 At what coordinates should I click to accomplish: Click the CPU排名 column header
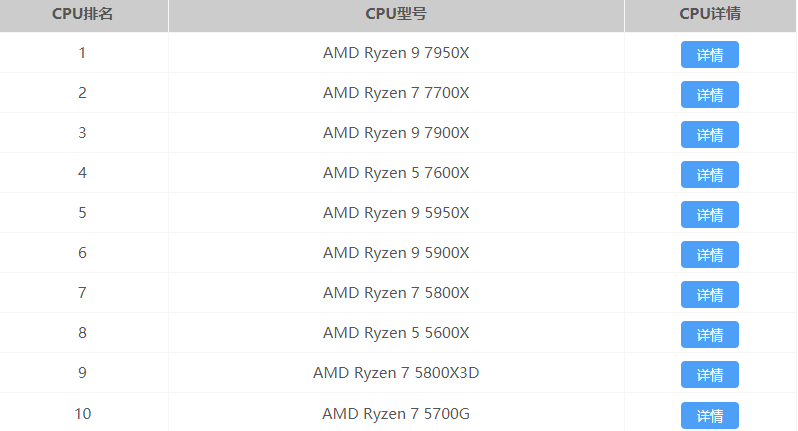click(x=82, y=14)
